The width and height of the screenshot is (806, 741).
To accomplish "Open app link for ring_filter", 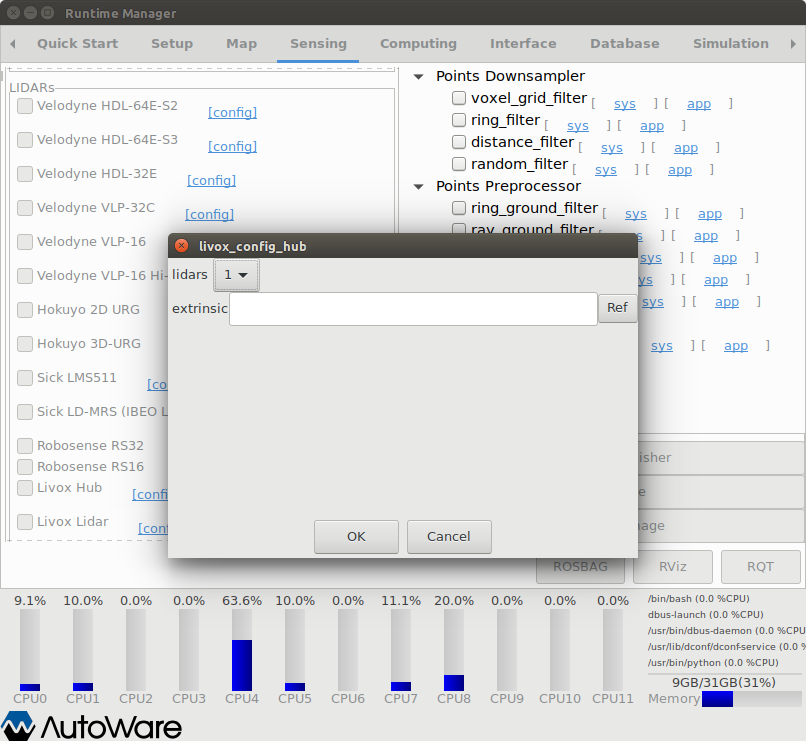I will tap(652, 126).
